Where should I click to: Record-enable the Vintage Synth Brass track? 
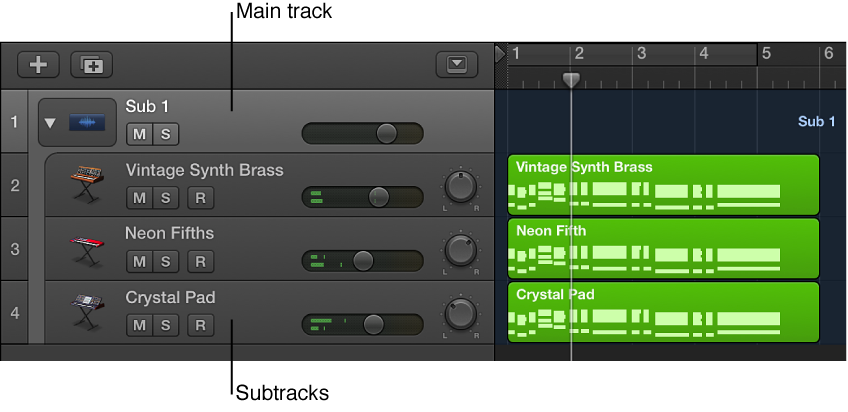click(x=201, y=198)
